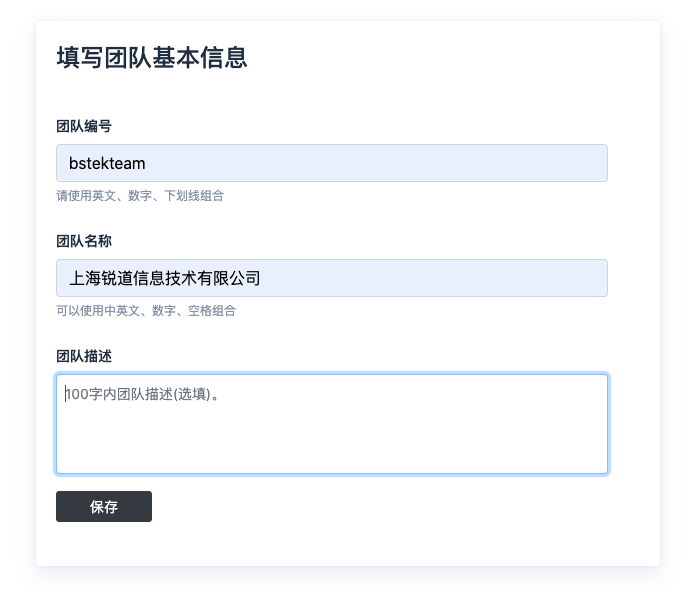Viewport: 693px width, 592px height.
Task: Focus the 团队编号 input field
Action: pos(331,163)
